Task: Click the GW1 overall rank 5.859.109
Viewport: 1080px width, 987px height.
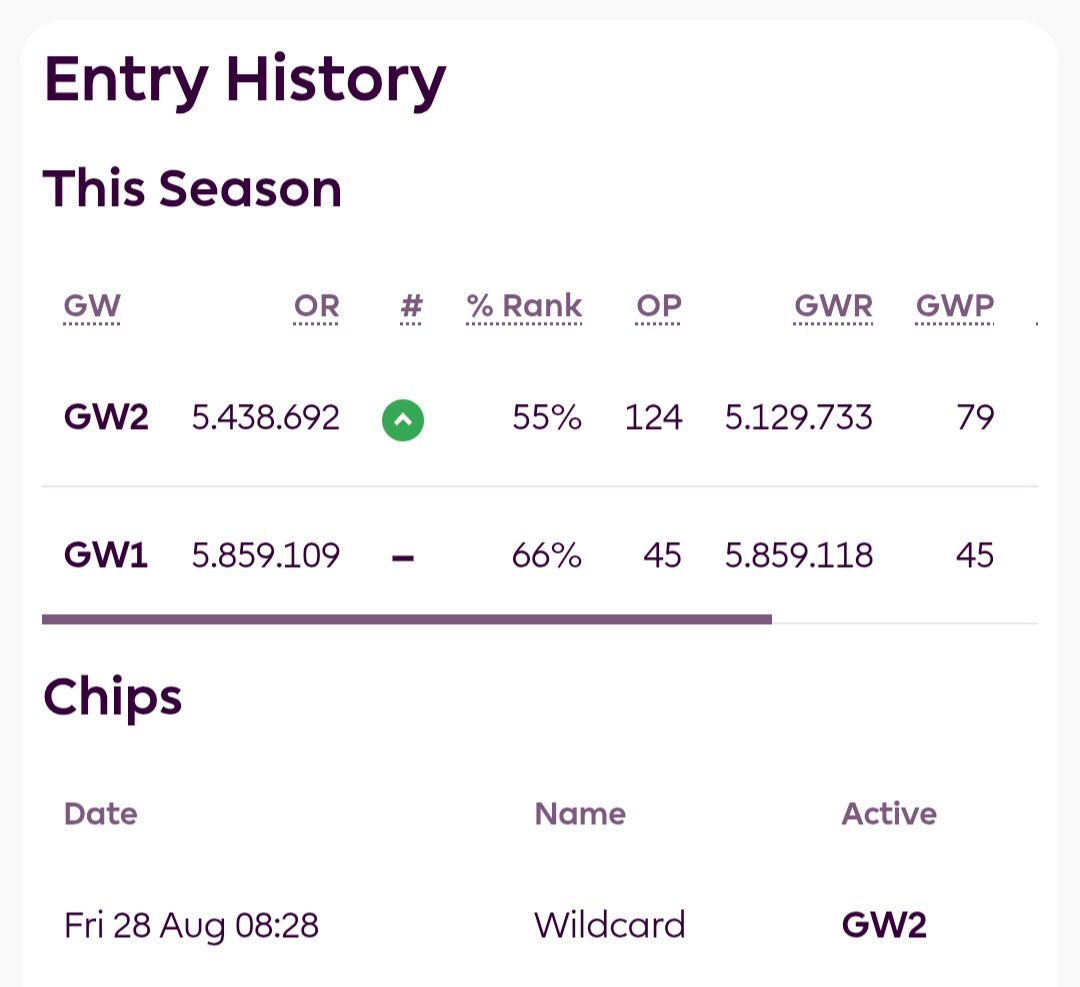Action: pos(266,555)
